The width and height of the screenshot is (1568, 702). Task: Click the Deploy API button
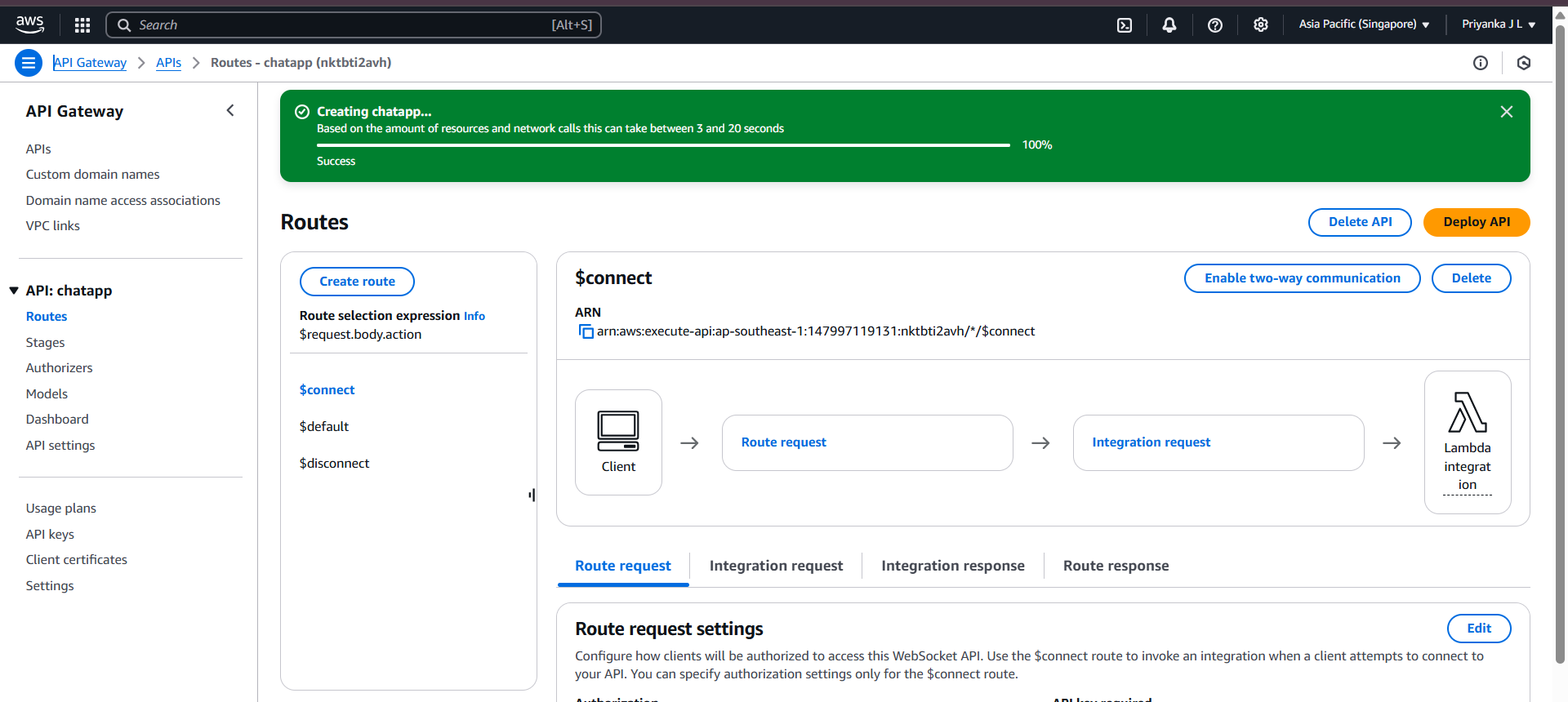(1477, 222)
